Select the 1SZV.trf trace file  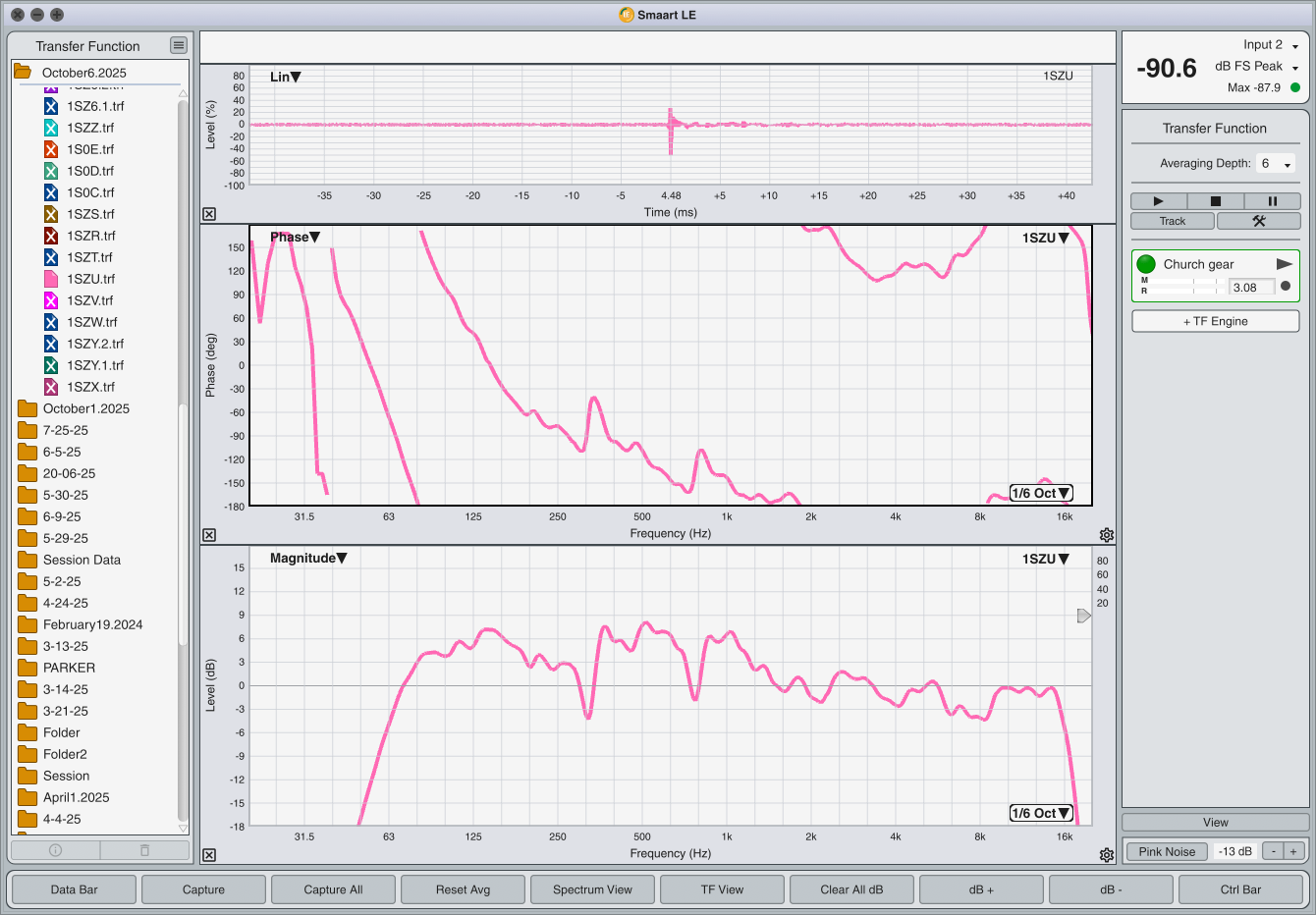click(89, 300)
